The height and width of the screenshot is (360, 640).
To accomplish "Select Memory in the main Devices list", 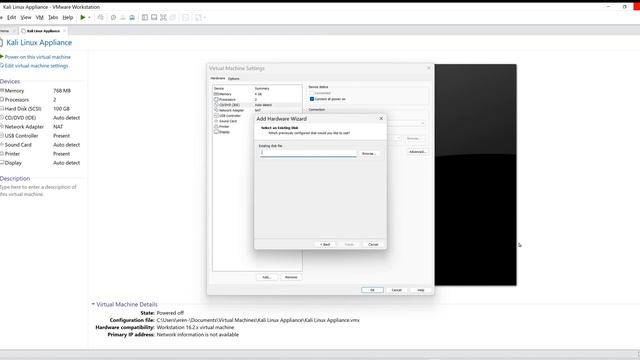I will 41,91.
